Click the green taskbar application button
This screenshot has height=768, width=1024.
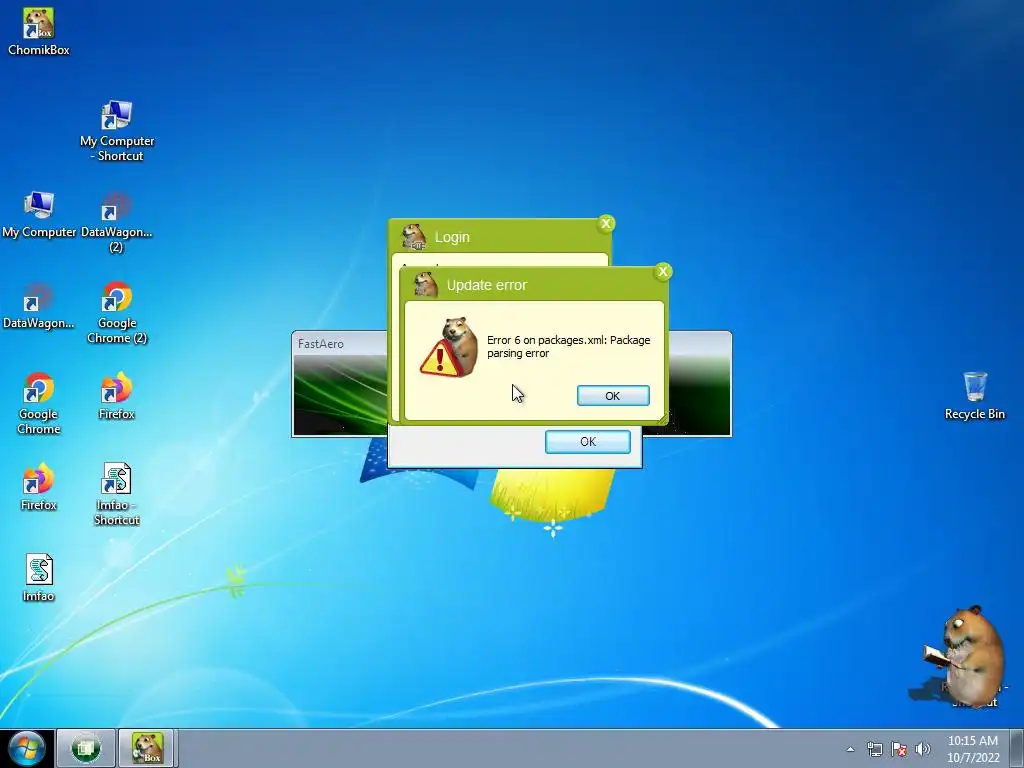pyautogui.click(x=86, y=748)
